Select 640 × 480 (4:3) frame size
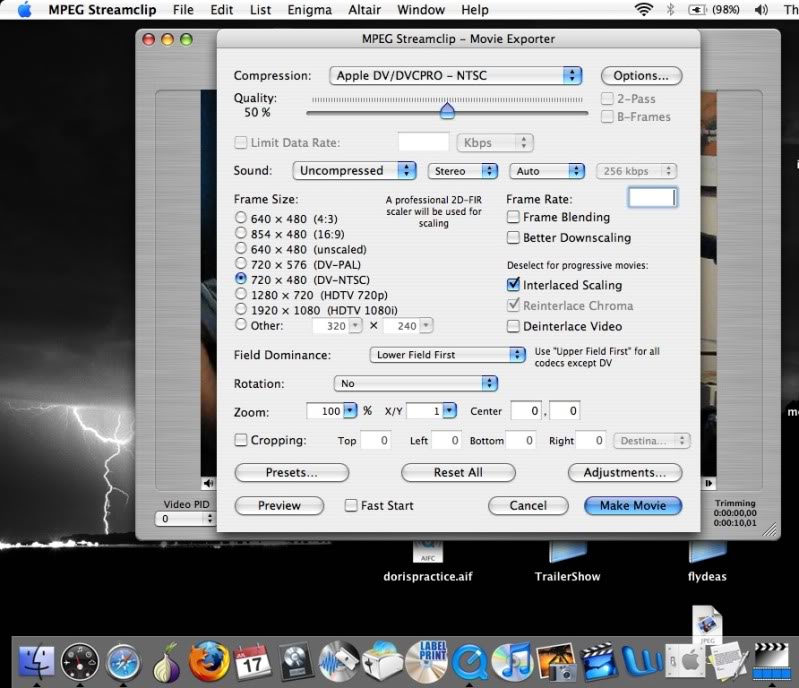The width and height of the screenshot is (799, 688). 241,218
